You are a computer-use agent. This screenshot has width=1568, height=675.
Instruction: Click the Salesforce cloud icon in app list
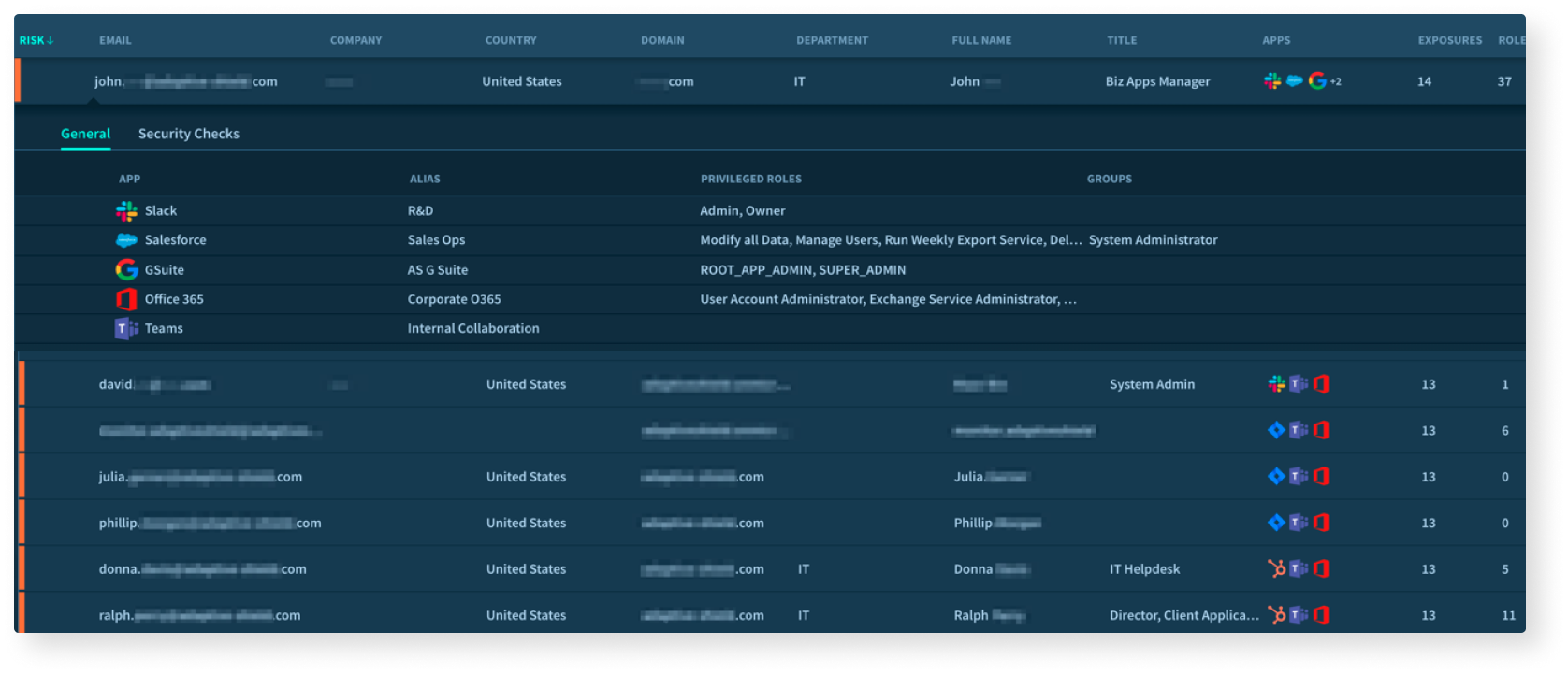coord(126,240)
